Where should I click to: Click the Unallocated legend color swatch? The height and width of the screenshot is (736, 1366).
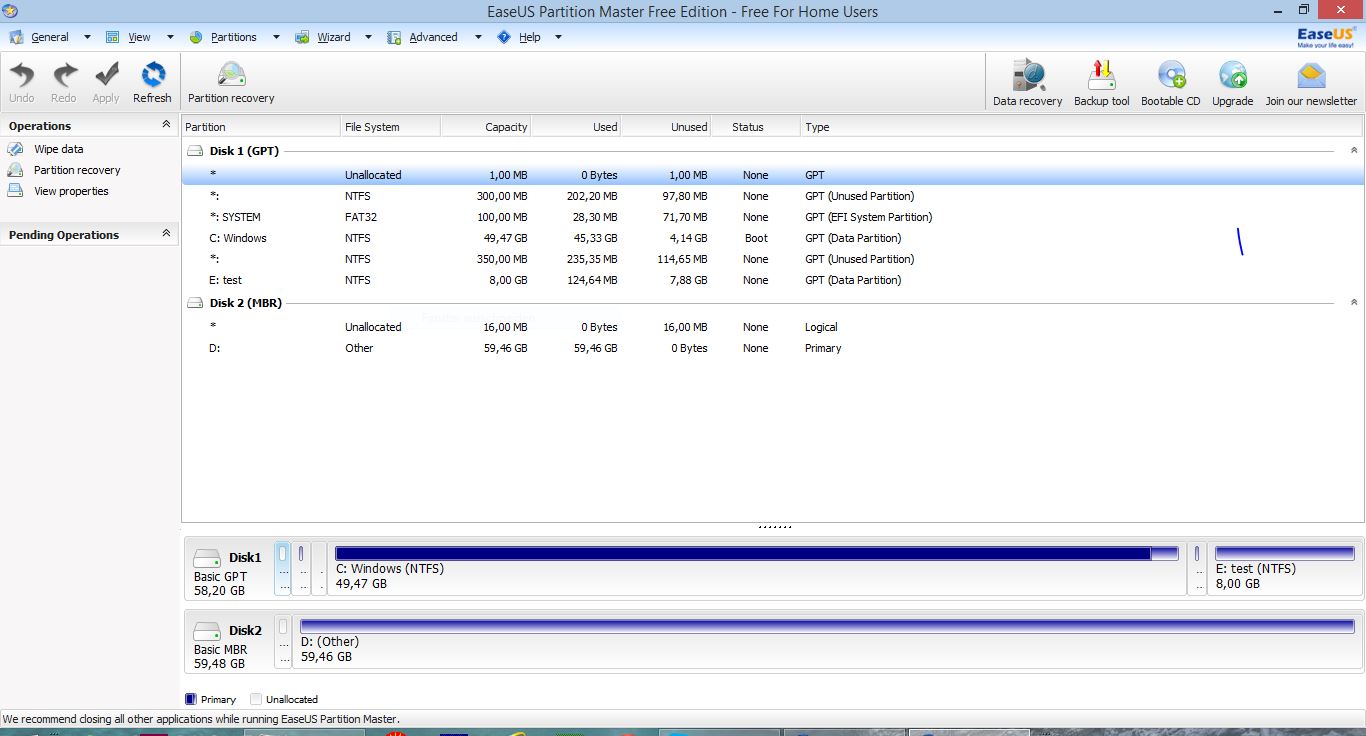(256, 699)
